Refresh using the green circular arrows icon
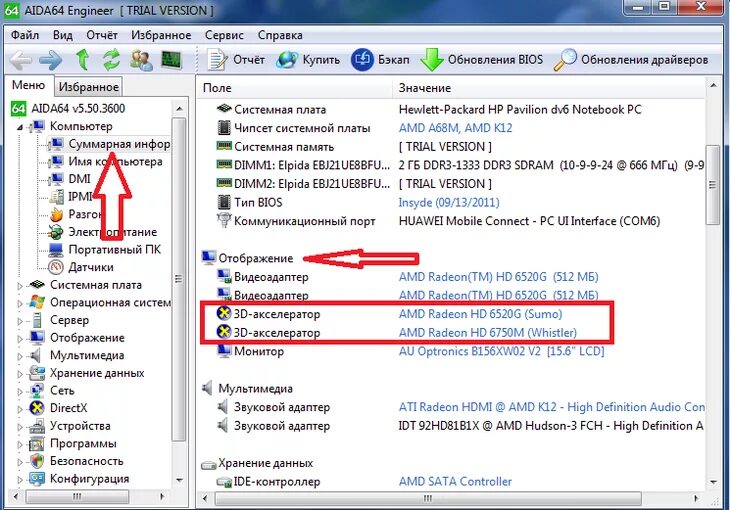Image resolution: width=730 pixels, height=510 pixels. click(111, 60)
